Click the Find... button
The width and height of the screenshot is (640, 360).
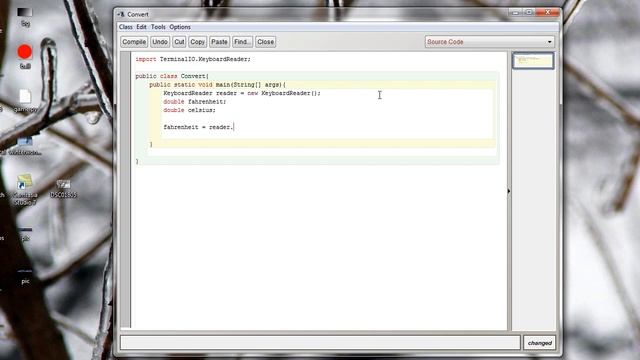[x=242, y=42]
